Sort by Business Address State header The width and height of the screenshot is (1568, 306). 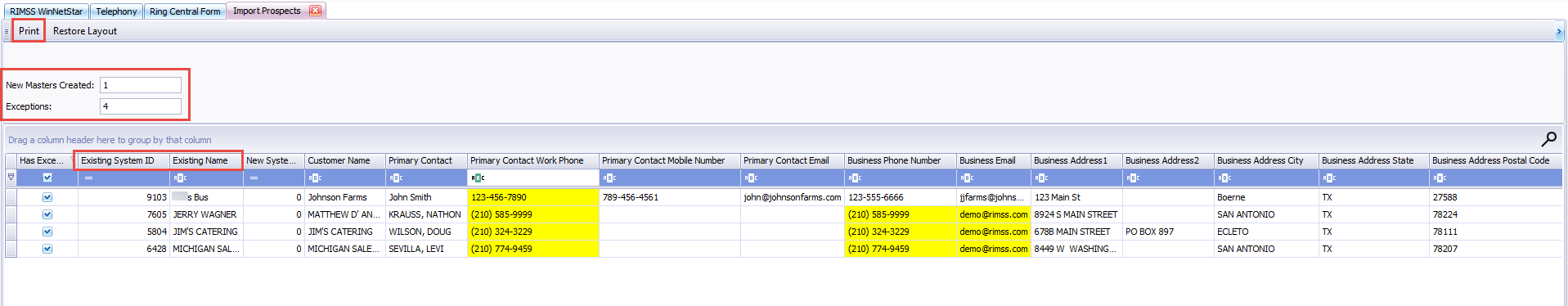point(1373,160)
